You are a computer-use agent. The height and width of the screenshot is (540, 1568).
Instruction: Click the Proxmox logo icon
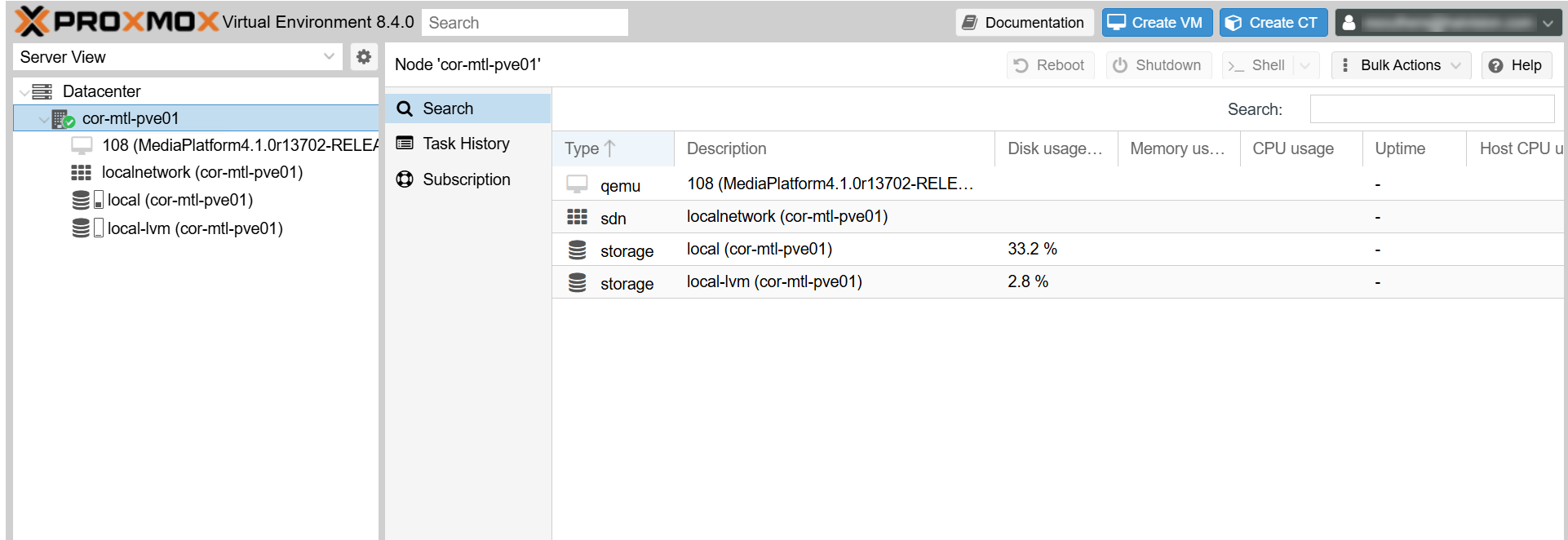click(x=33, y=22)
